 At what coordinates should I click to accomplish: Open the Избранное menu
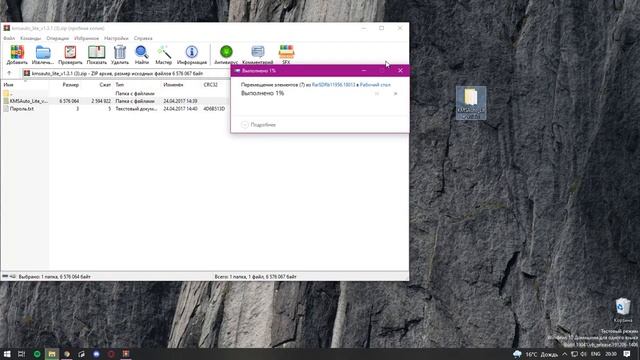tap(87, 38)
